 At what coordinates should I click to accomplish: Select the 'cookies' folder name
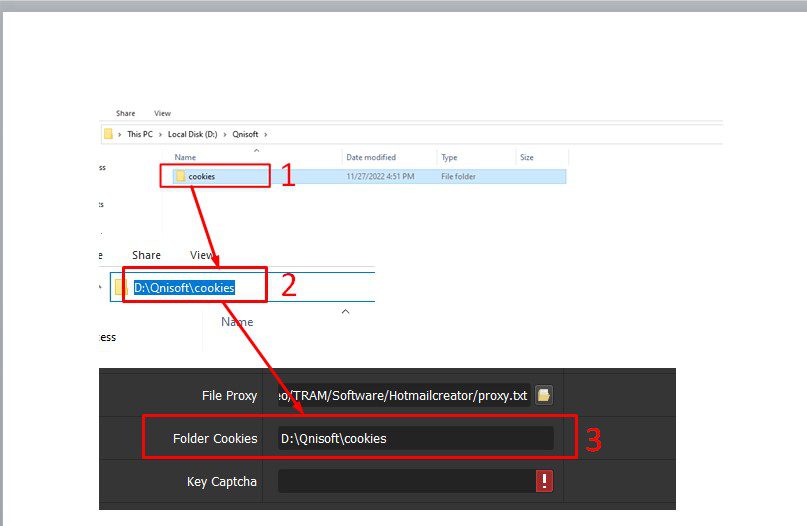(x=202, y=176)
